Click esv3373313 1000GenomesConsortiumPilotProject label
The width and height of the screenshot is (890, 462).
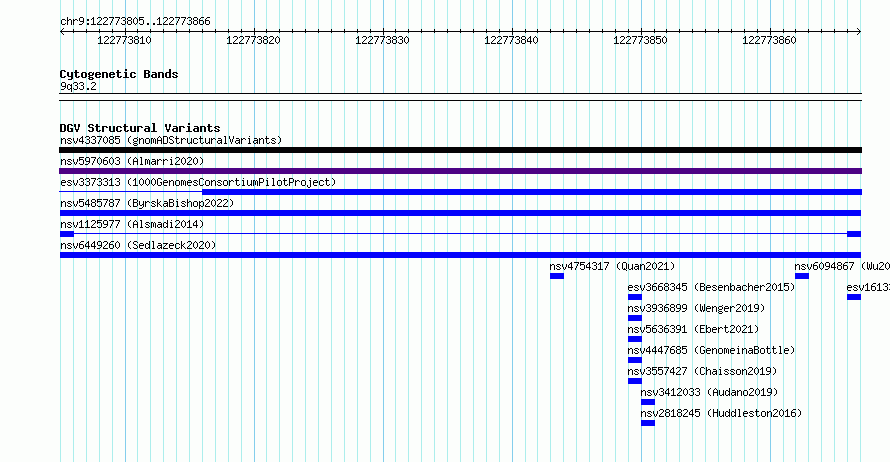[x=198, y=182]
